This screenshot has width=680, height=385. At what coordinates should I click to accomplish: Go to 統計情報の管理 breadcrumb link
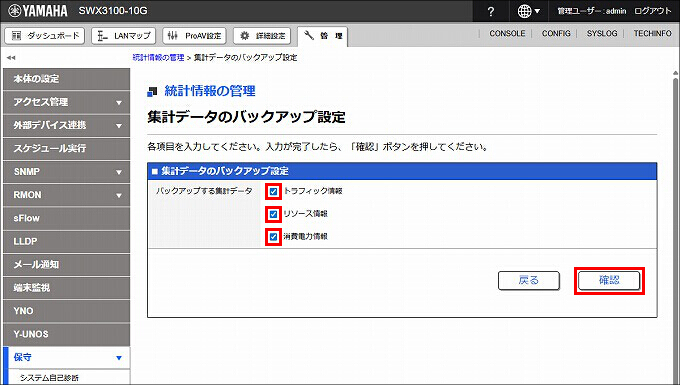tap(158, 57)
